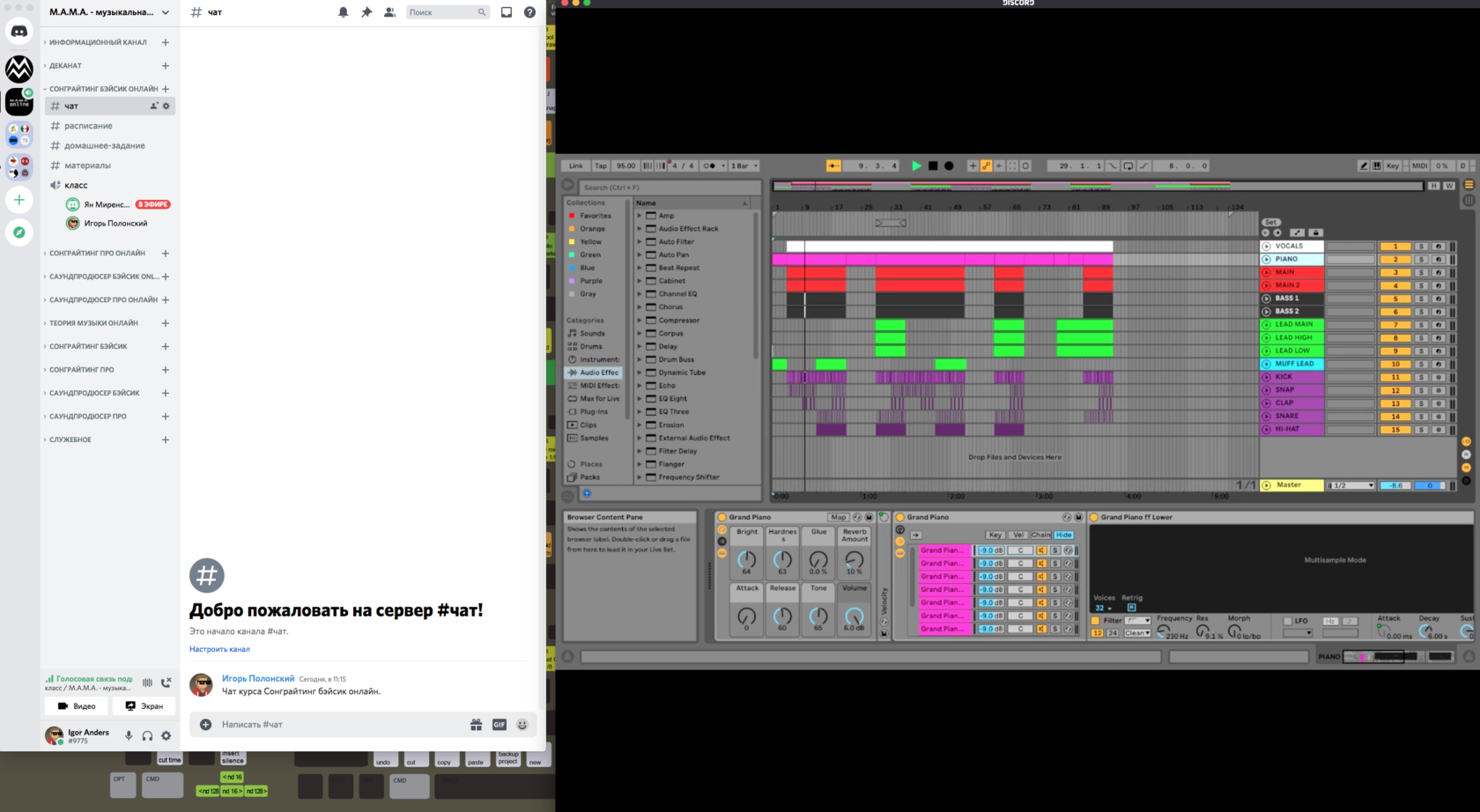The image size is (1480, 812).
Task: Open the GIF picker in the message bar
Action: 499,724
